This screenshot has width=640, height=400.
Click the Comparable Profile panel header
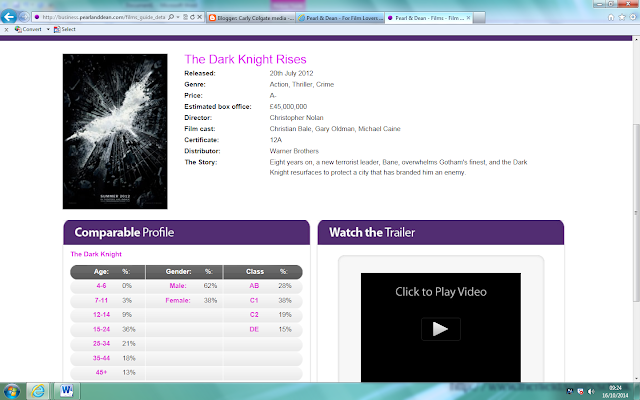(x=187, y=233)
